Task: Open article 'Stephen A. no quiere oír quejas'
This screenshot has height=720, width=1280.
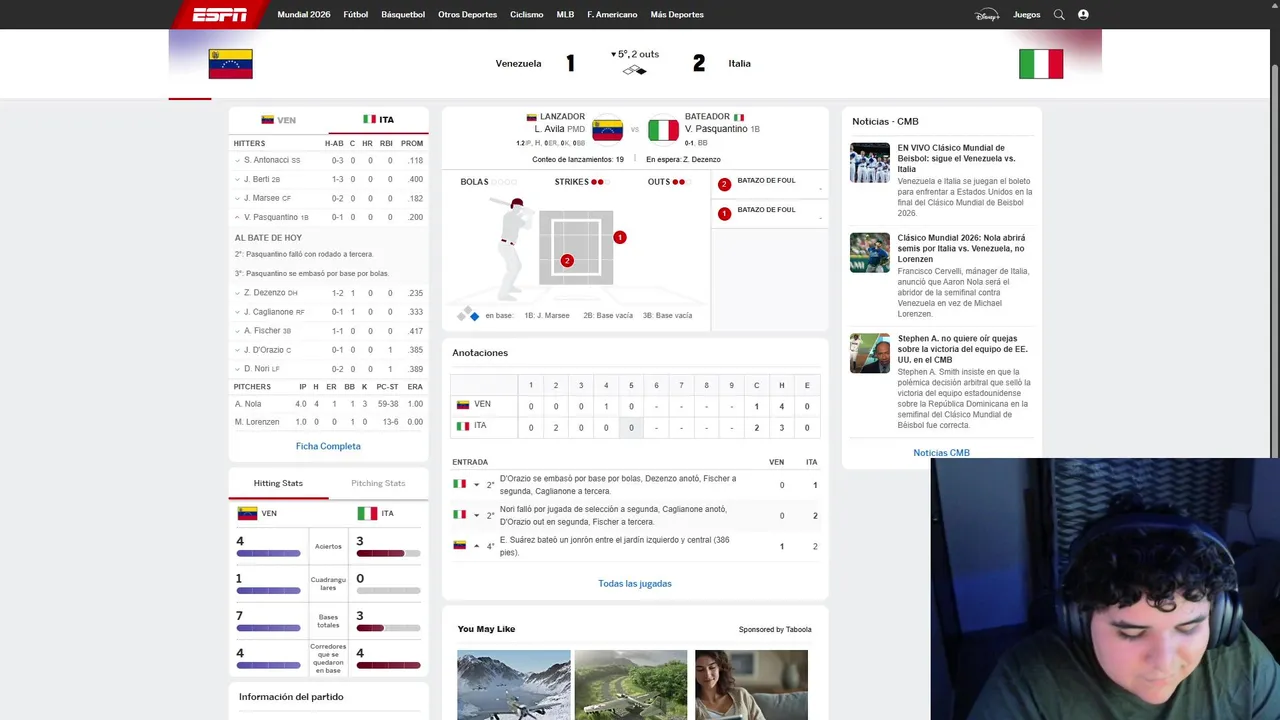Action: pyautogui.click(x=962, y=349)
